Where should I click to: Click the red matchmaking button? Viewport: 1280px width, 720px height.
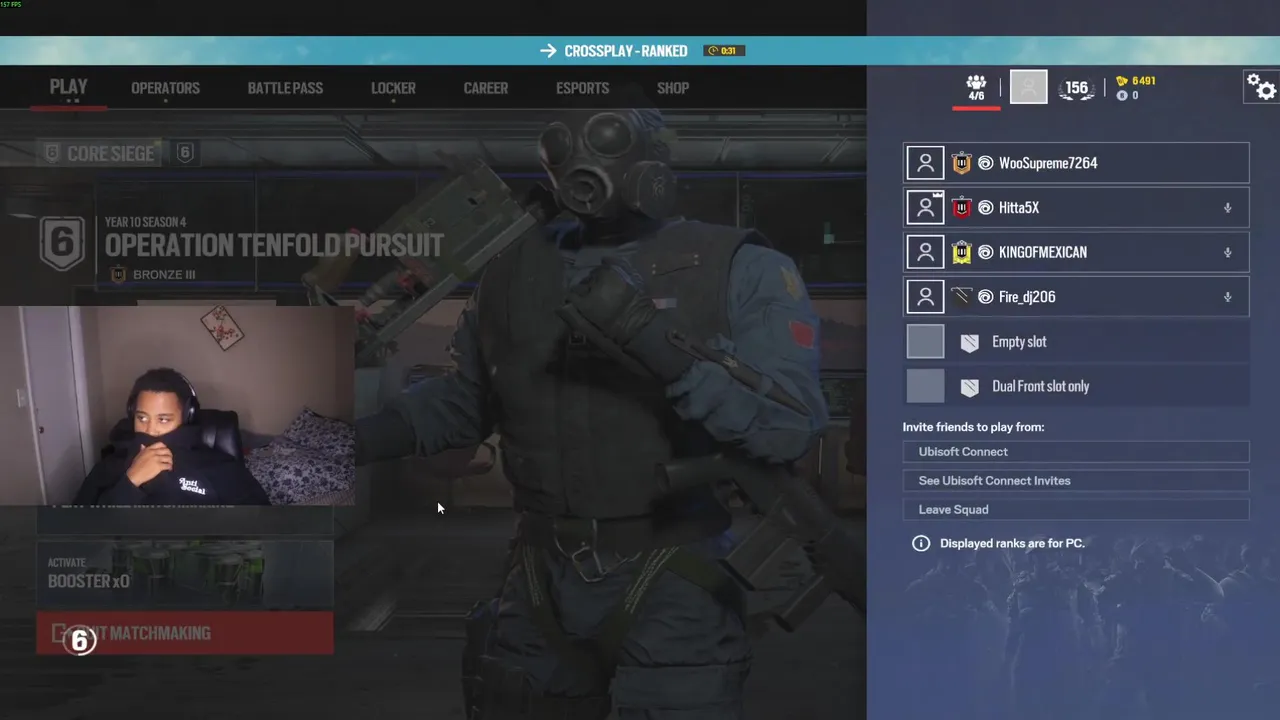(x=185, y=633)
